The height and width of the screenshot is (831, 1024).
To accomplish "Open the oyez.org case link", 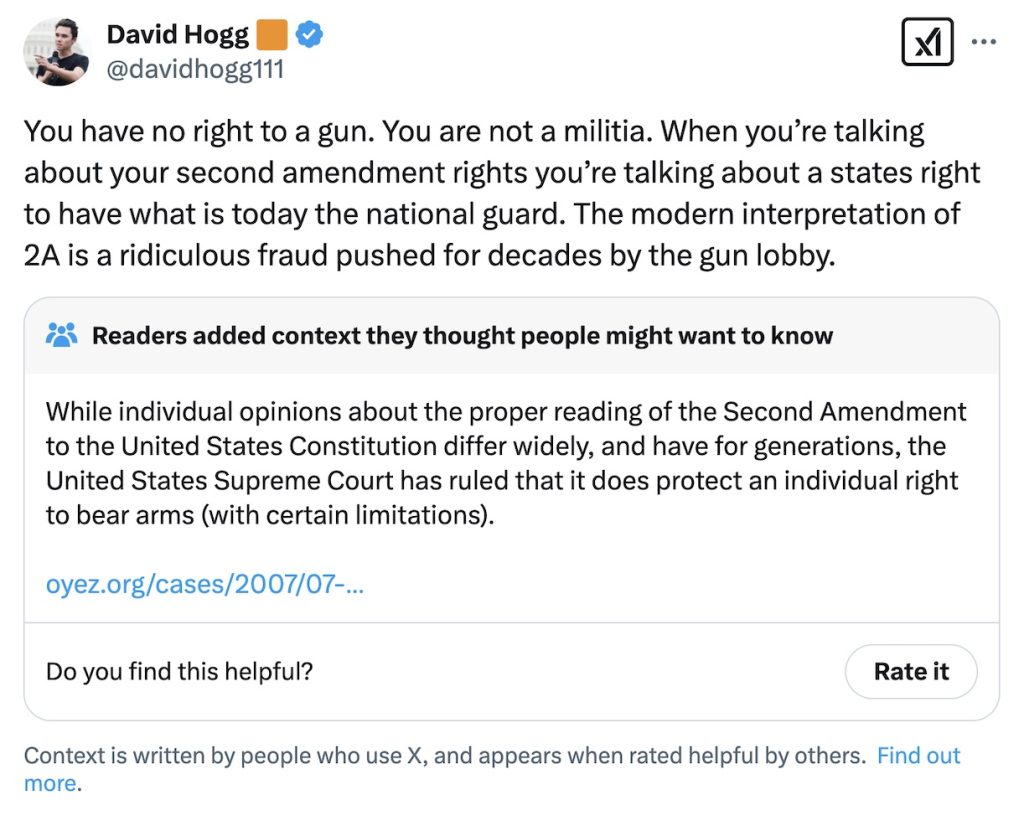I will 205,584.
